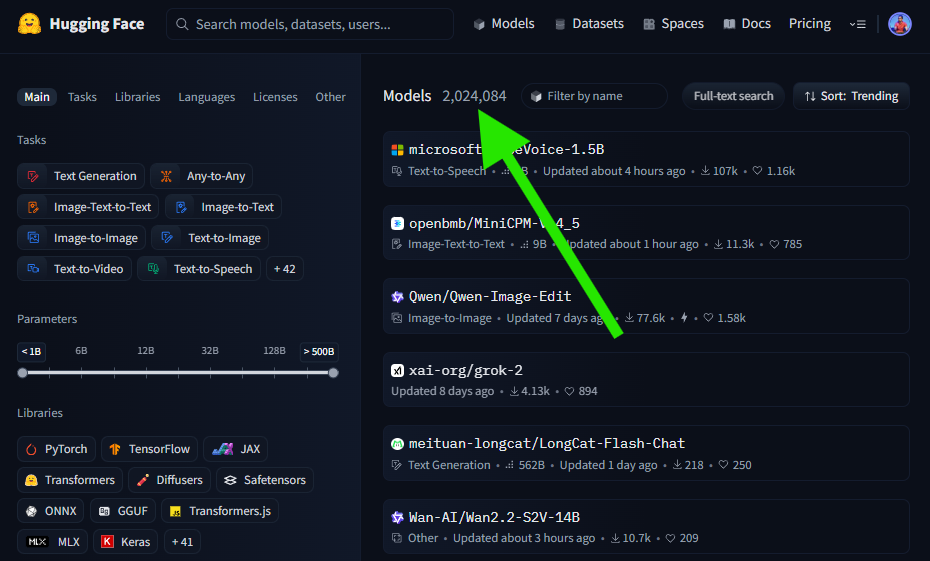Click the Filter by name input
Image resolution: width=930 pixels, height=561 pixels.
click(x=594, y=96)
